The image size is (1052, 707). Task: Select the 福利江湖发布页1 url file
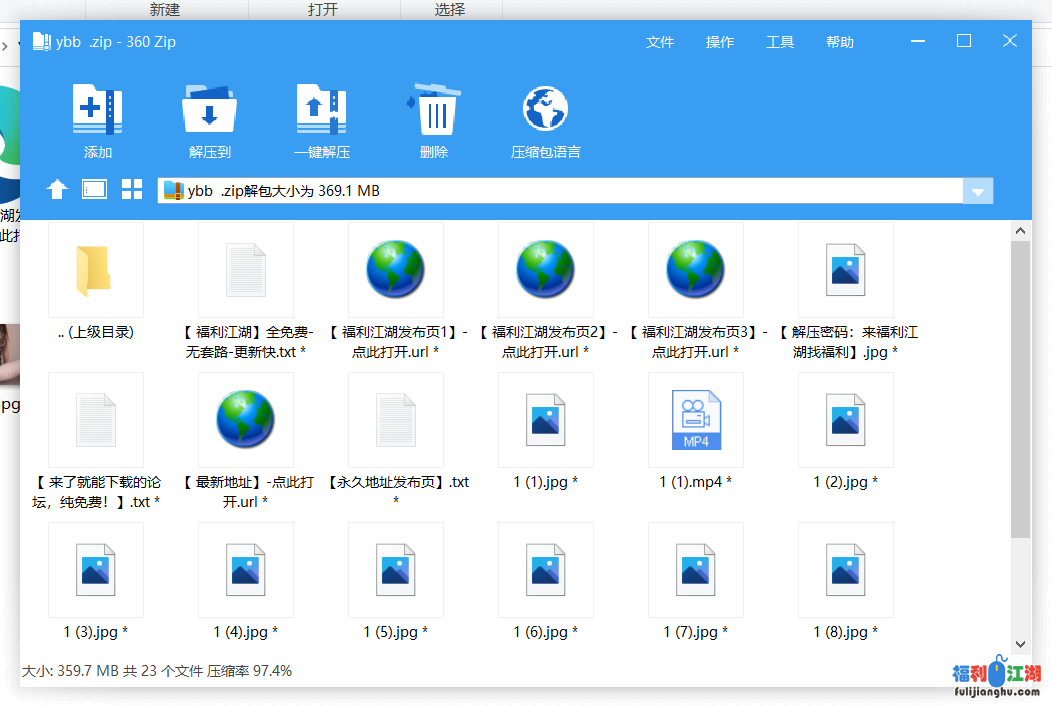click(x=395, y=271)
